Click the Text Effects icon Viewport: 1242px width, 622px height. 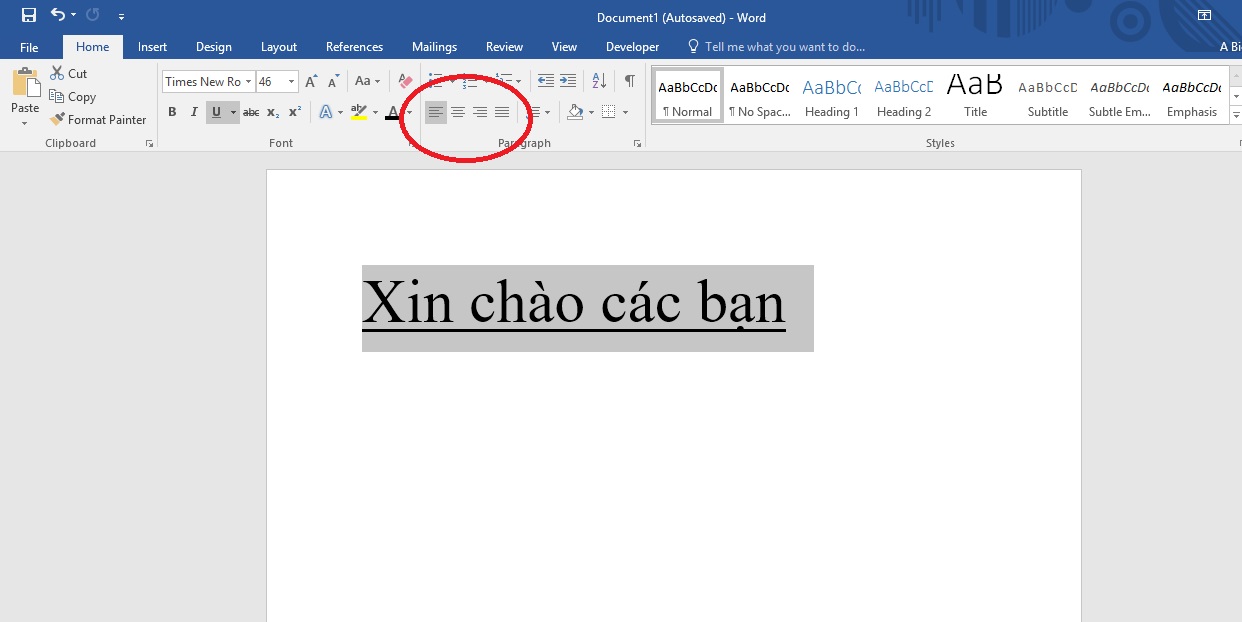click(325, 112)
